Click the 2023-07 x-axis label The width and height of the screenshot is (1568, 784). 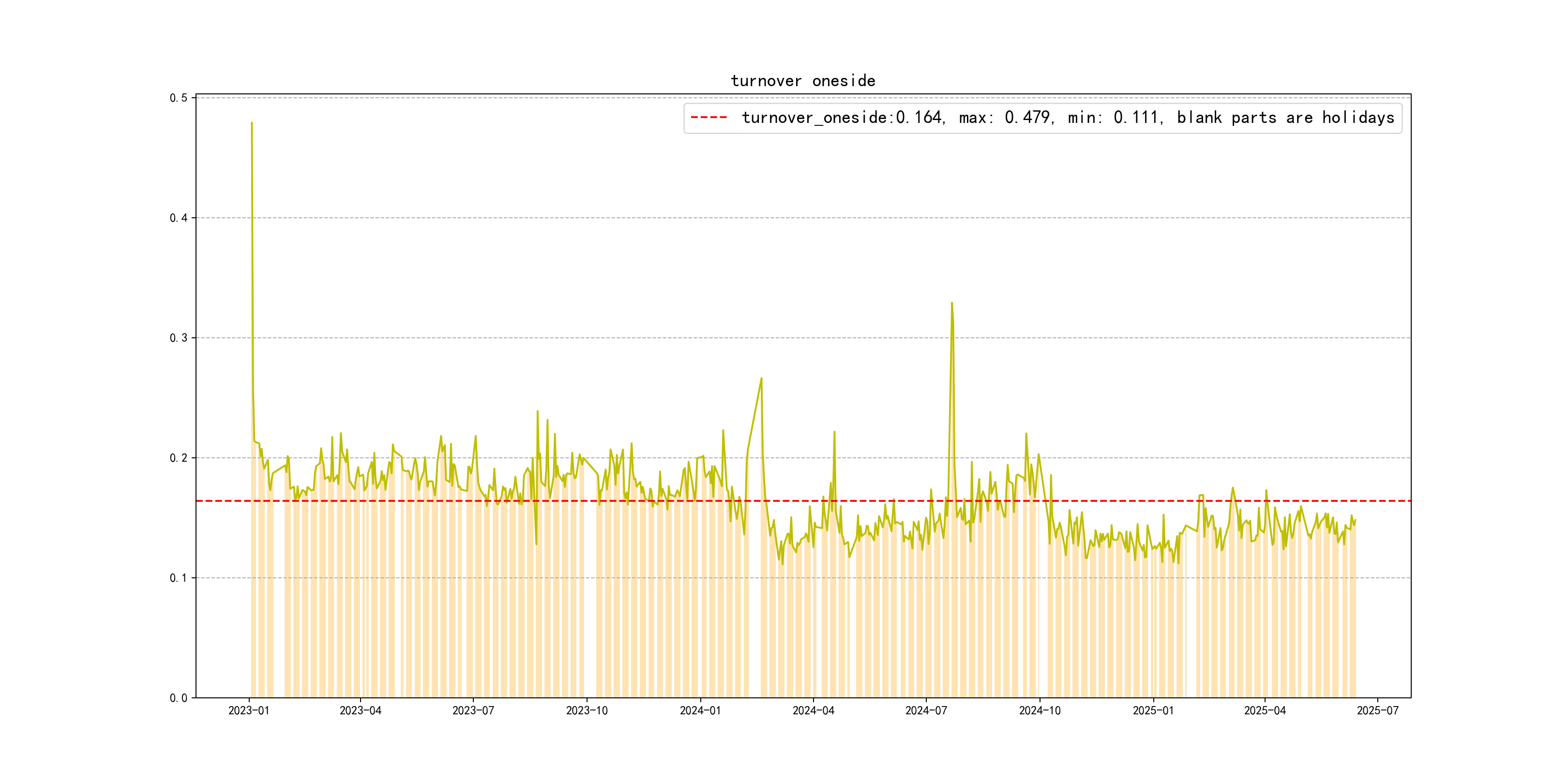tap(473, 710)
